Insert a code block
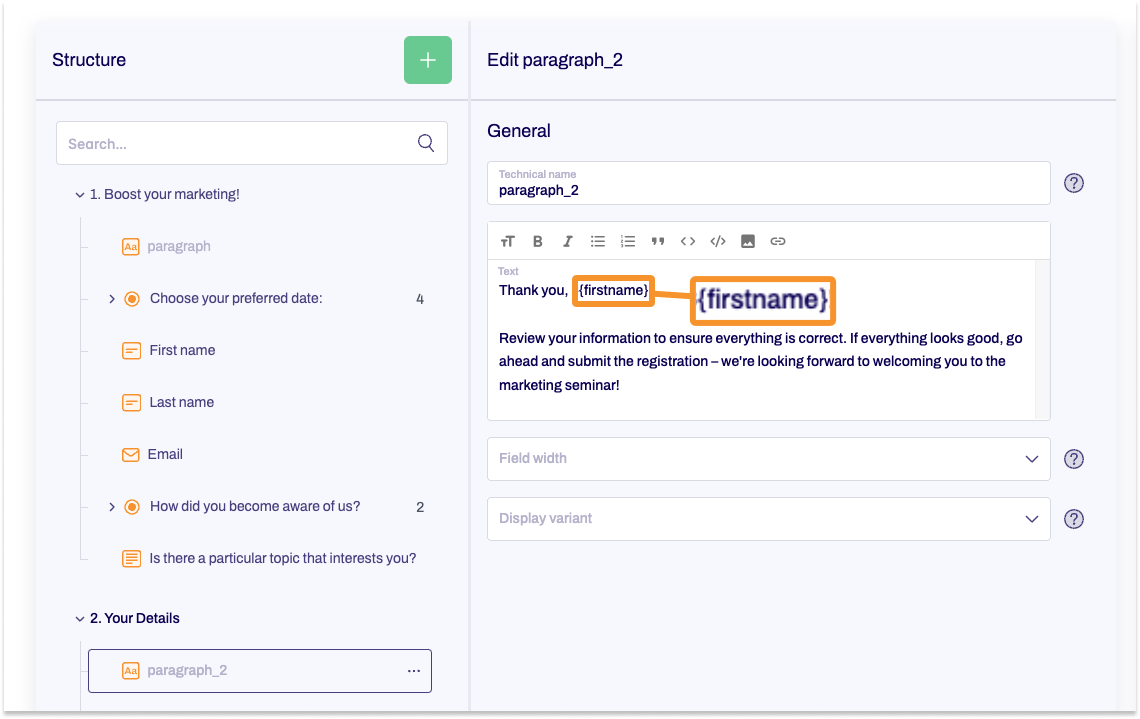 pos(718,241)
